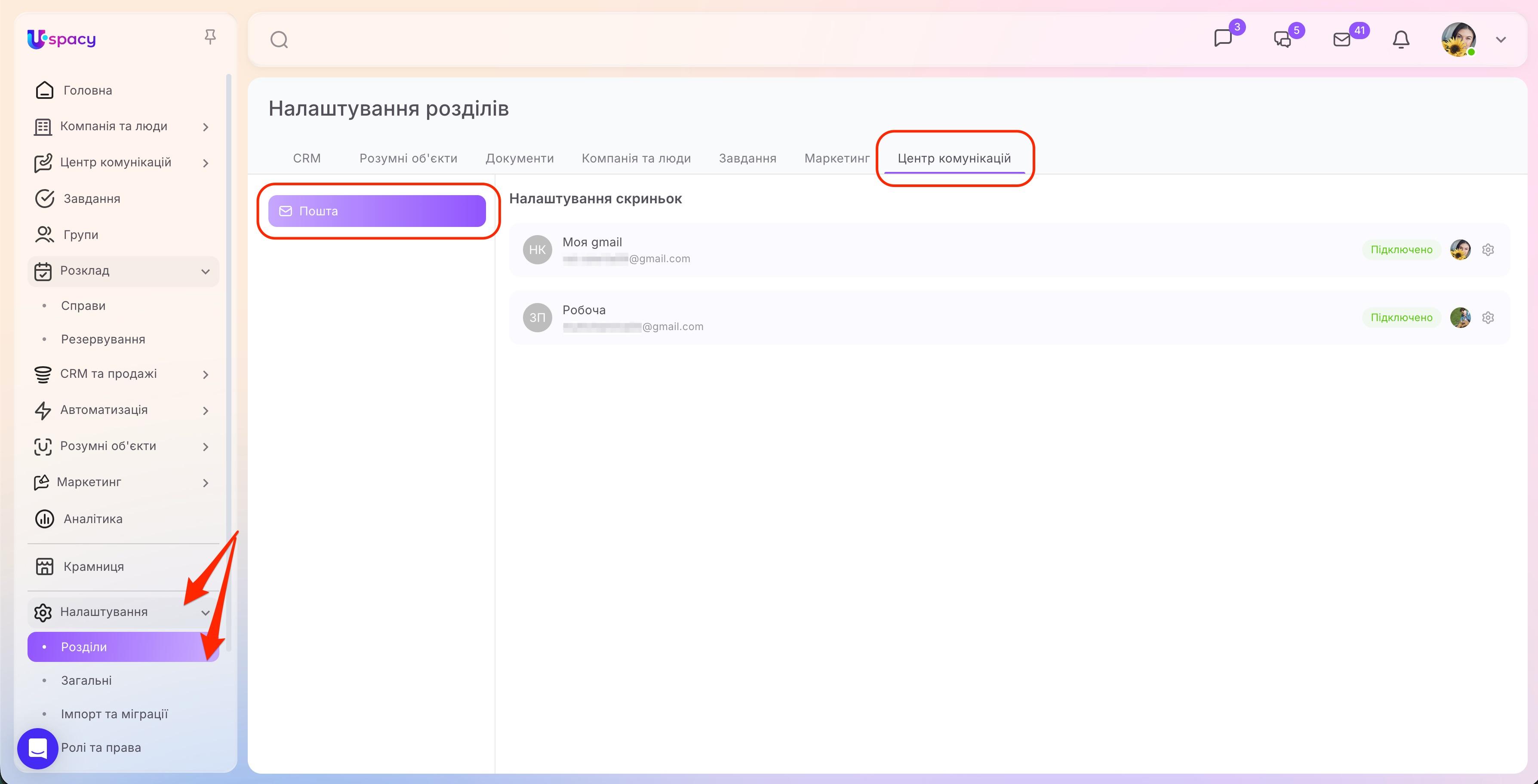Open Резервування under Розклад

(x=103, y=339)
